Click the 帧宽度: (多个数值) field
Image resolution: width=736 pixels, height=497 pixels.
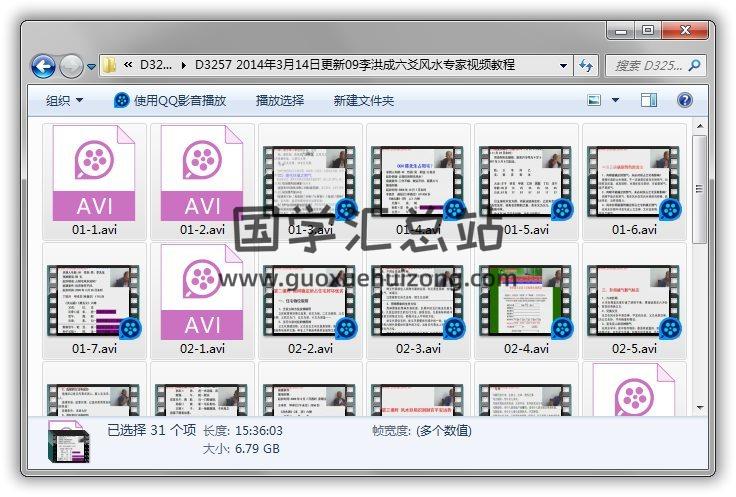click(x=422, y=431)
